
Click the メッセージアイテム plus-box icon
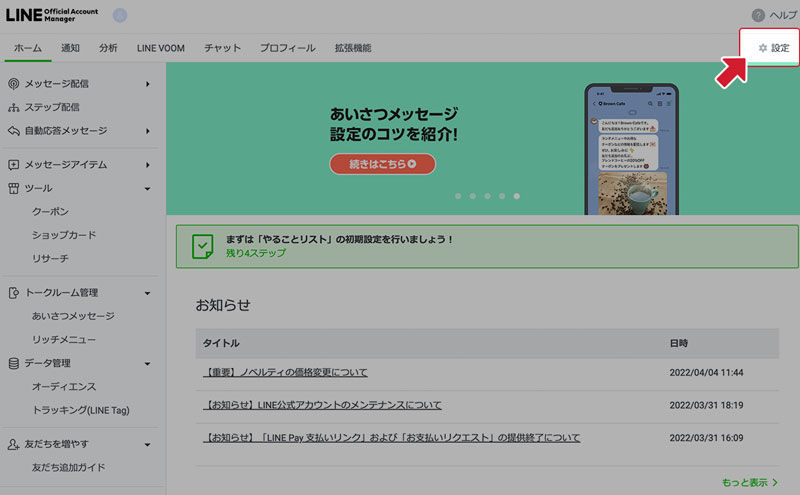[14, 164]
